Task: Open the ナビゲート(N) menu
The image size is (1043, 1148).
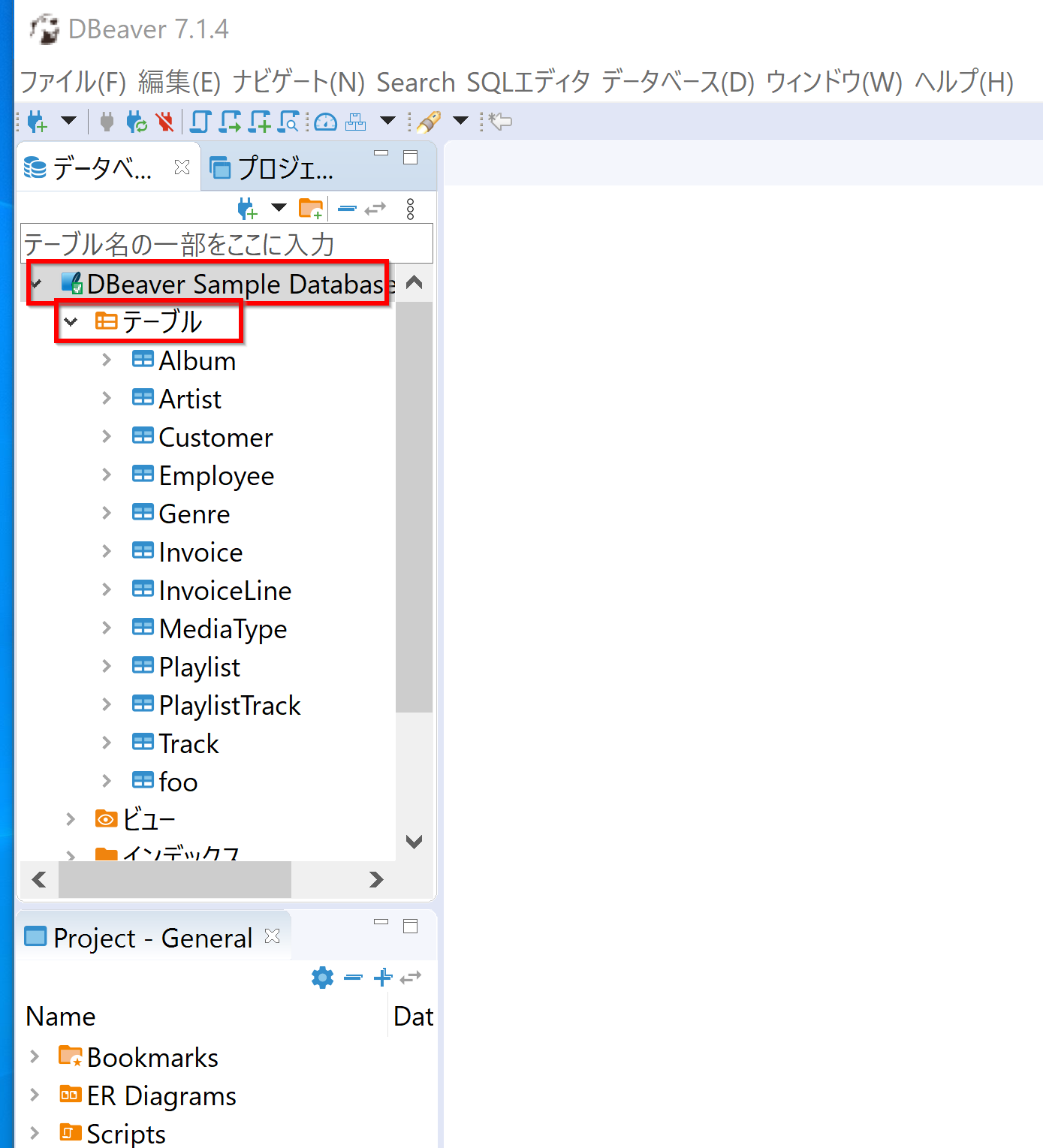Action: 298,82
